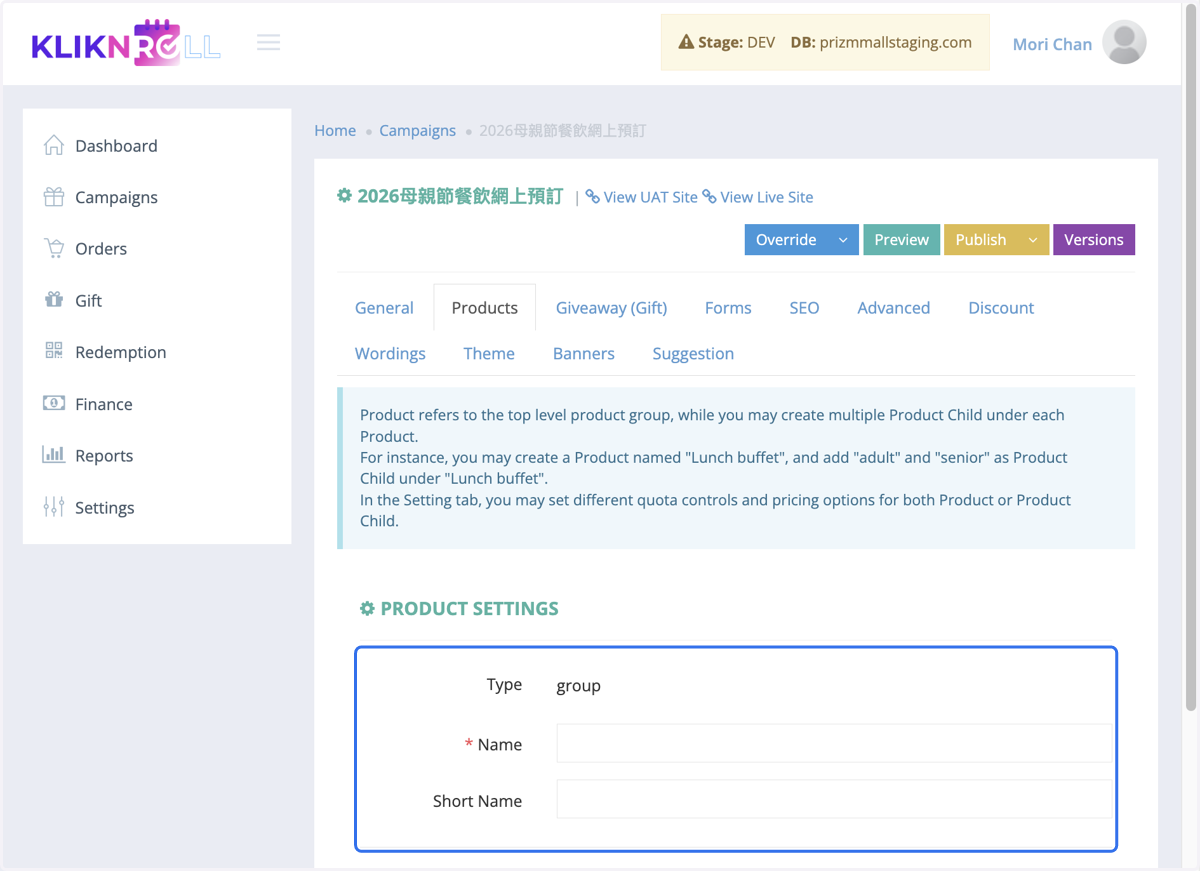Screen dimensions: 1200x871
Task: Click the Preview button
Action: (x=901, y=240)
